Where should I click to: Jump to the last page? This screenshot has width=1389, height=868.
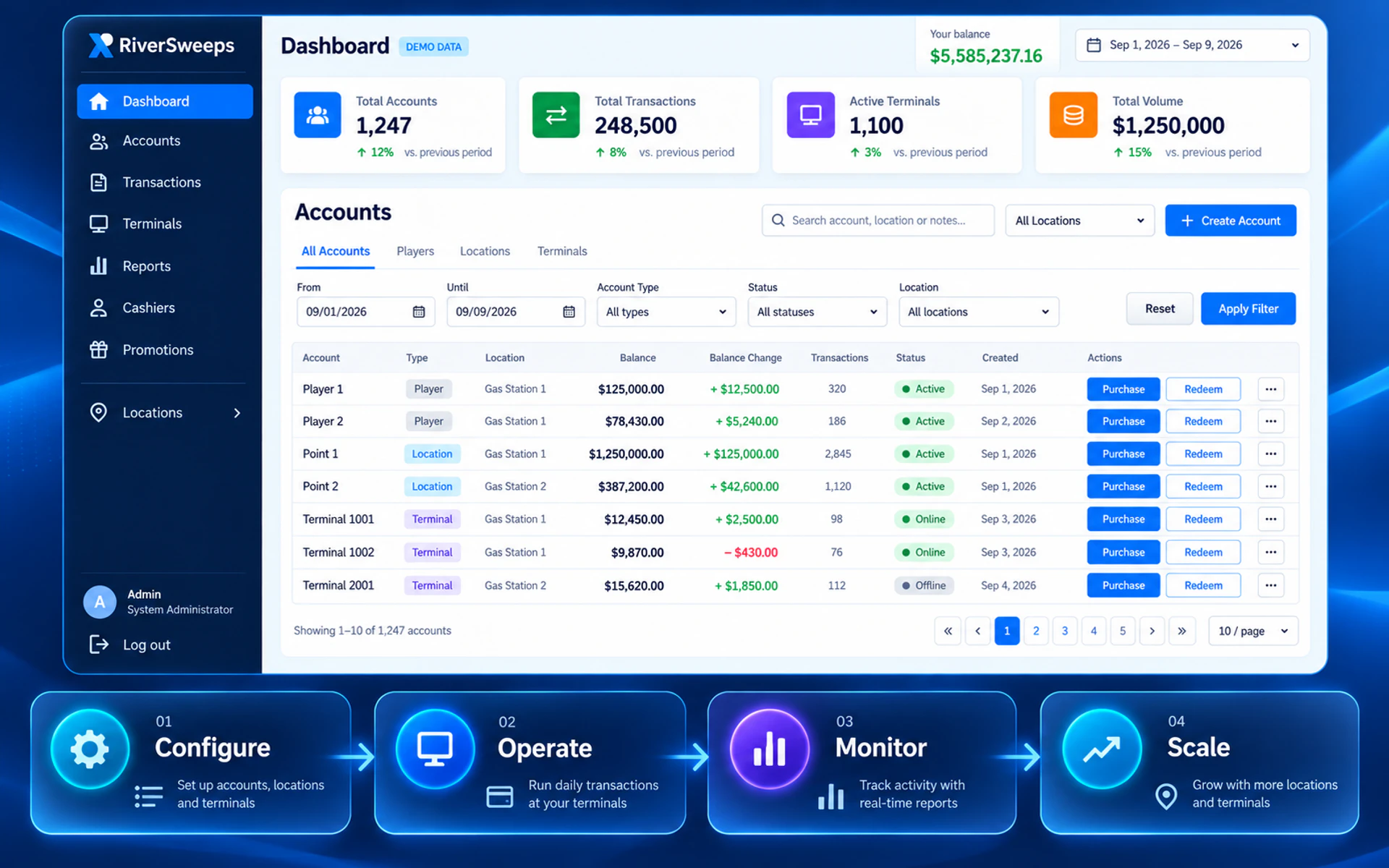click(x=1181, y=631)
